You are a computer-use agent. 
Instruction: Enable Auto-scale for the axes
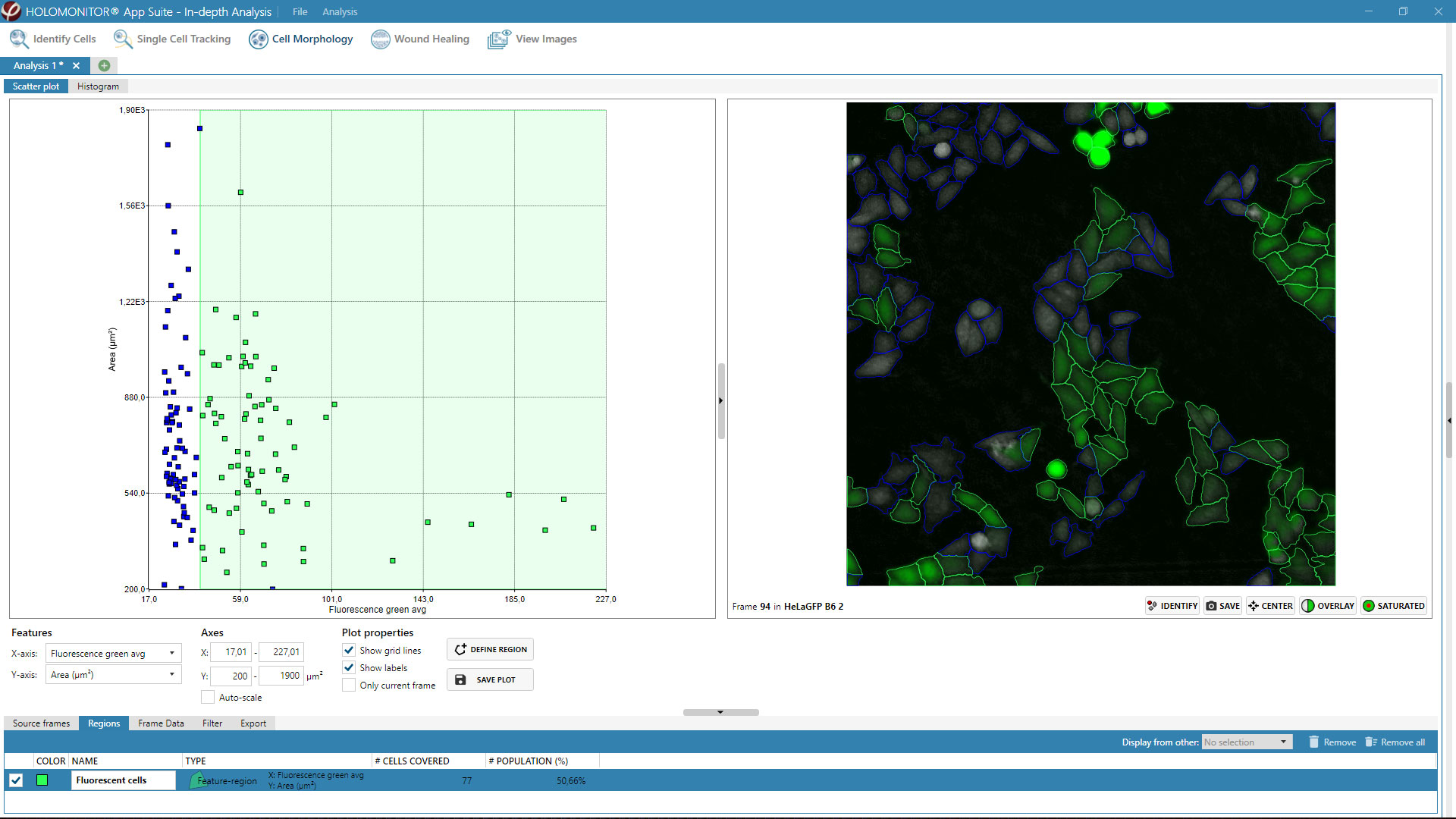[x=207, y=697]
